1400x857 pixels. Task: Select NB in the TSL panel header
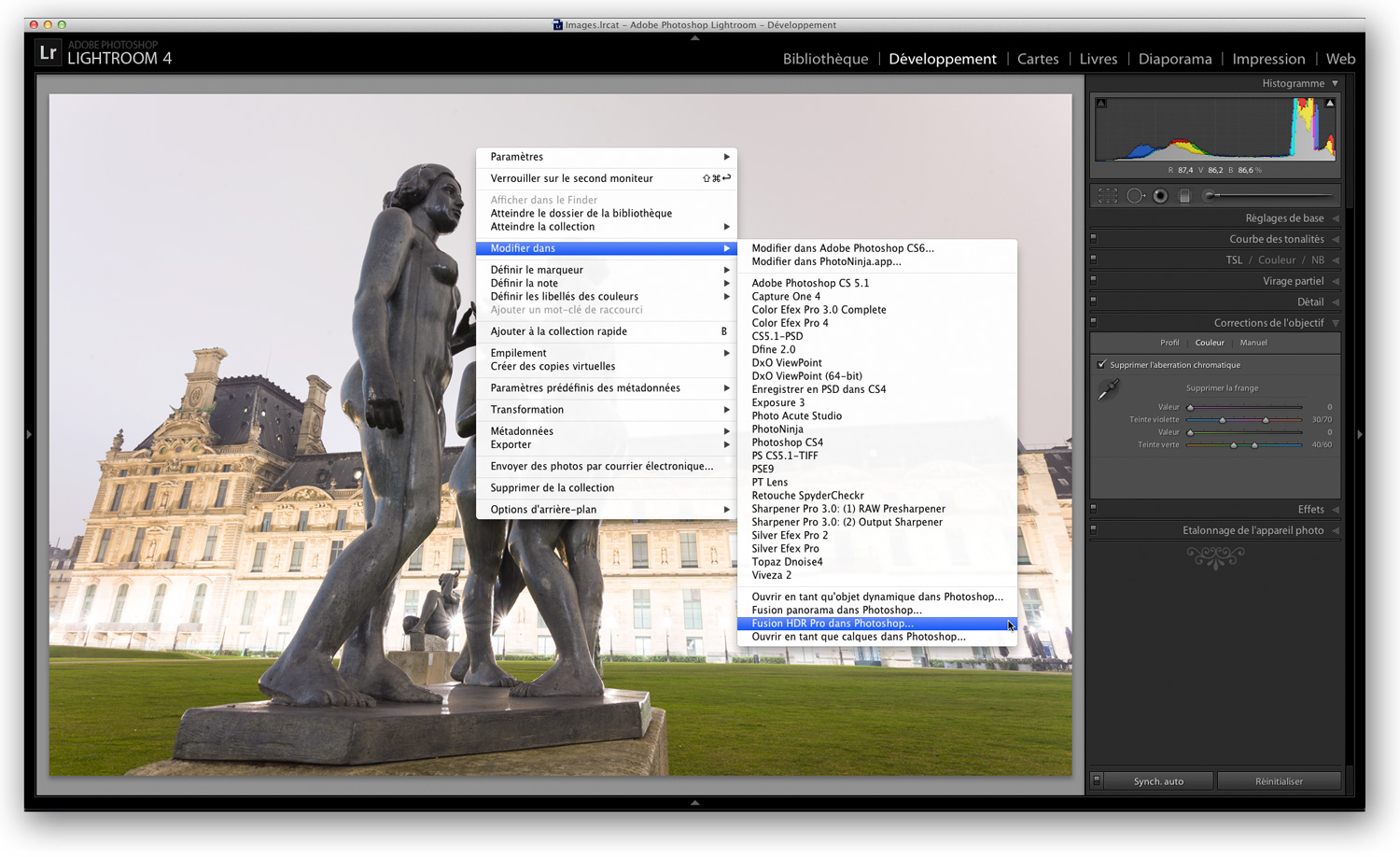[1317, 260]
